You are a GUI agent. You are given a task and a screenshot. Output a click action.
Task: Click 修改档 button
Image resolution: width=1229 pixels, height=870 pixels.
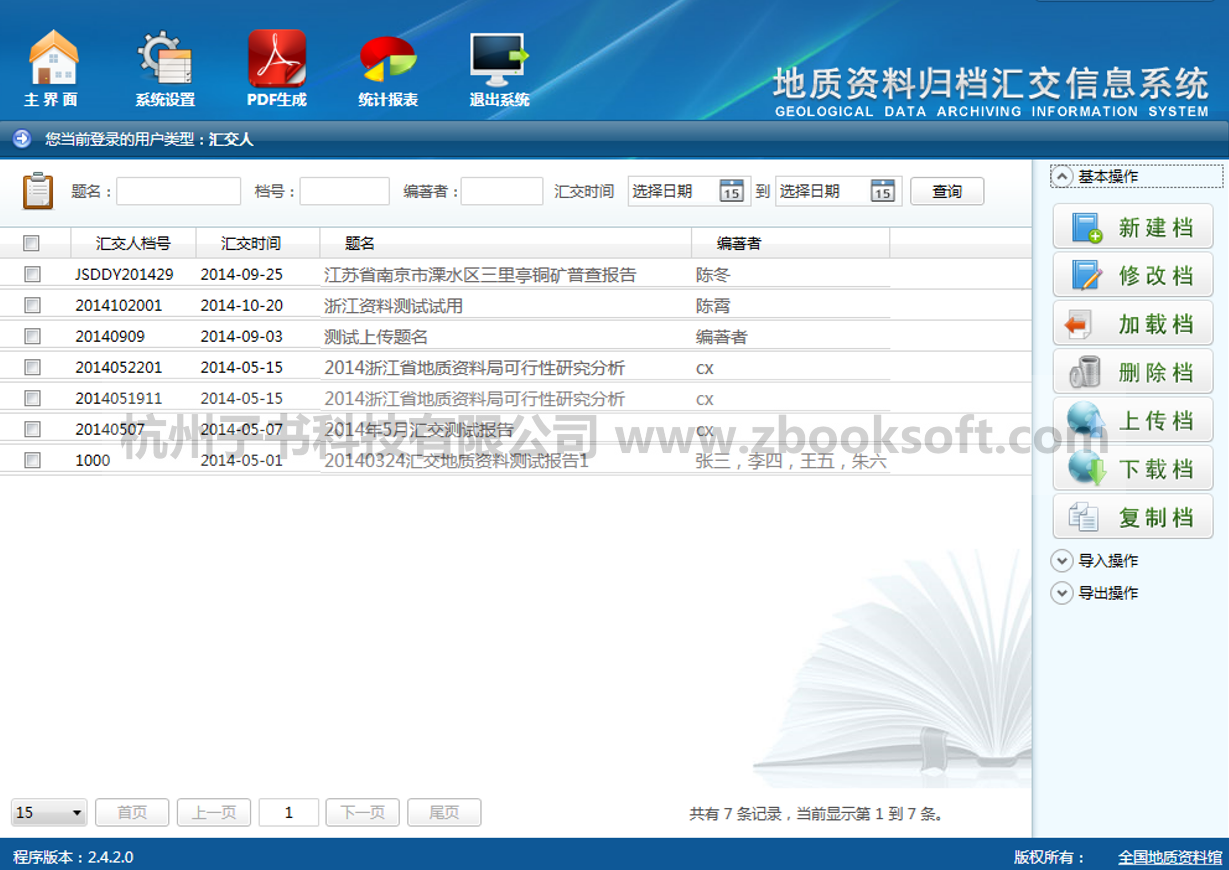tap(1133, 275)
